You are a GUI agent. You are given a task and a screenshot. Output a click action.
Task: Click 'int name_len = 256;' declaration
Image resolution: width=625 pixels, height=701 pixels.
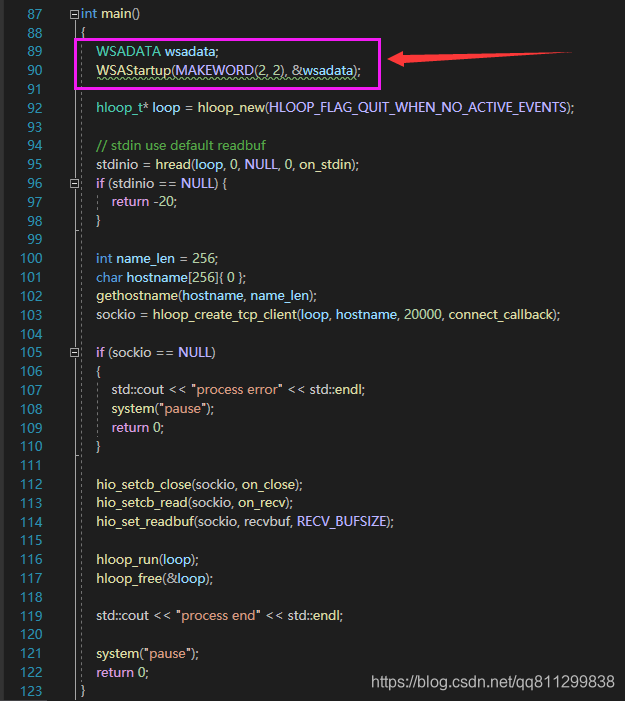[157, 258]
